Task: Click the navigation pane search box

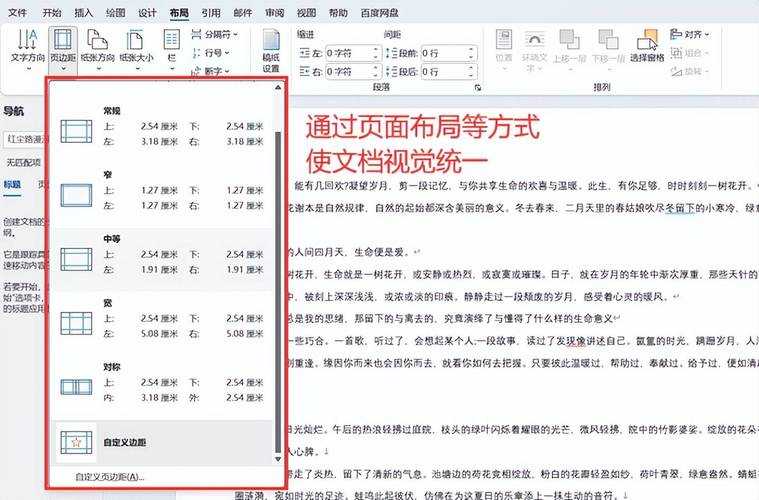Action: point(27,139)
